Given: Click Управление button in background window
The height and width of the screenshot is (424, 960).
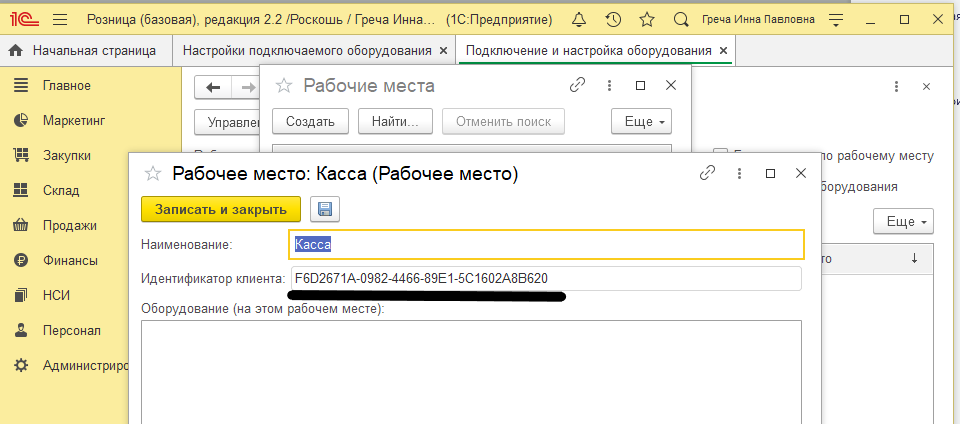Looking at the screenshot, I should point(227,122).
